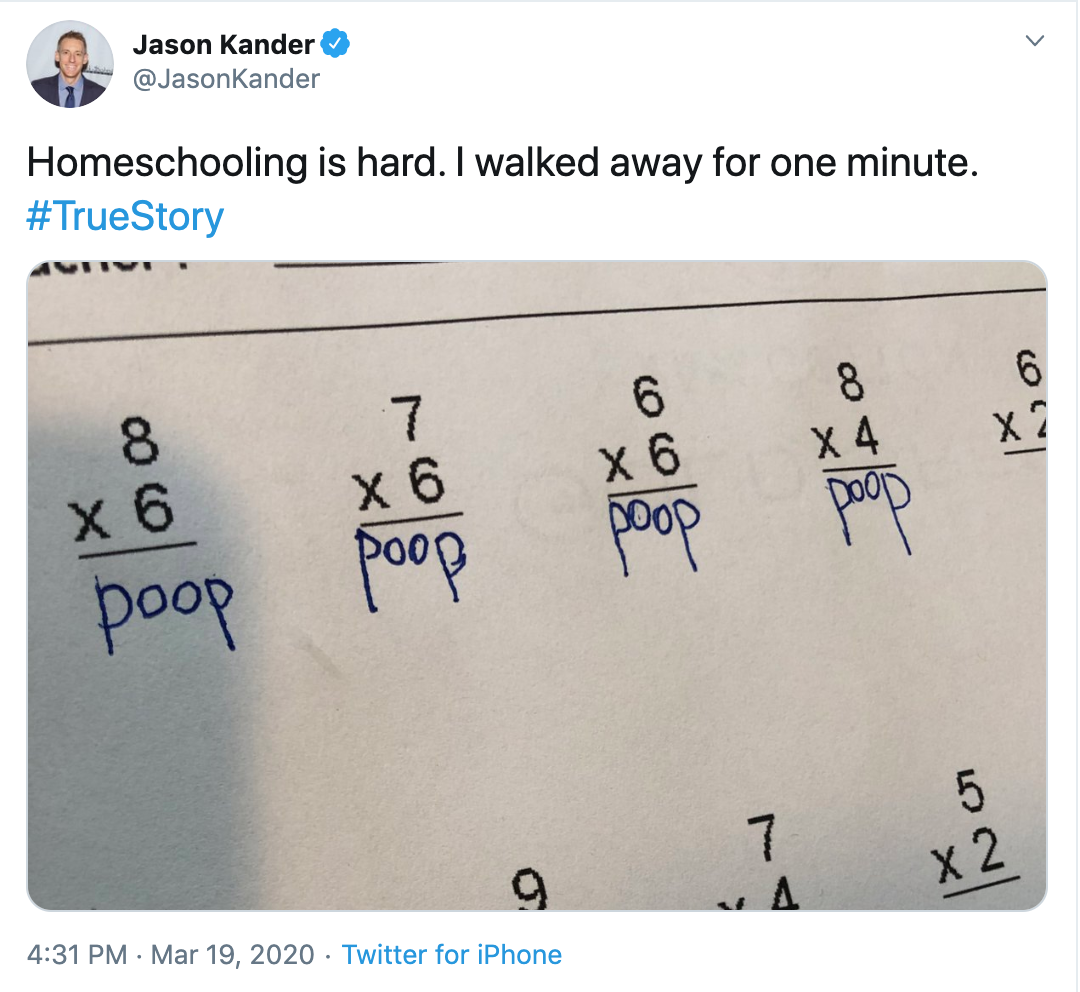Visit the @JasonKander handle link

point(226,79)
